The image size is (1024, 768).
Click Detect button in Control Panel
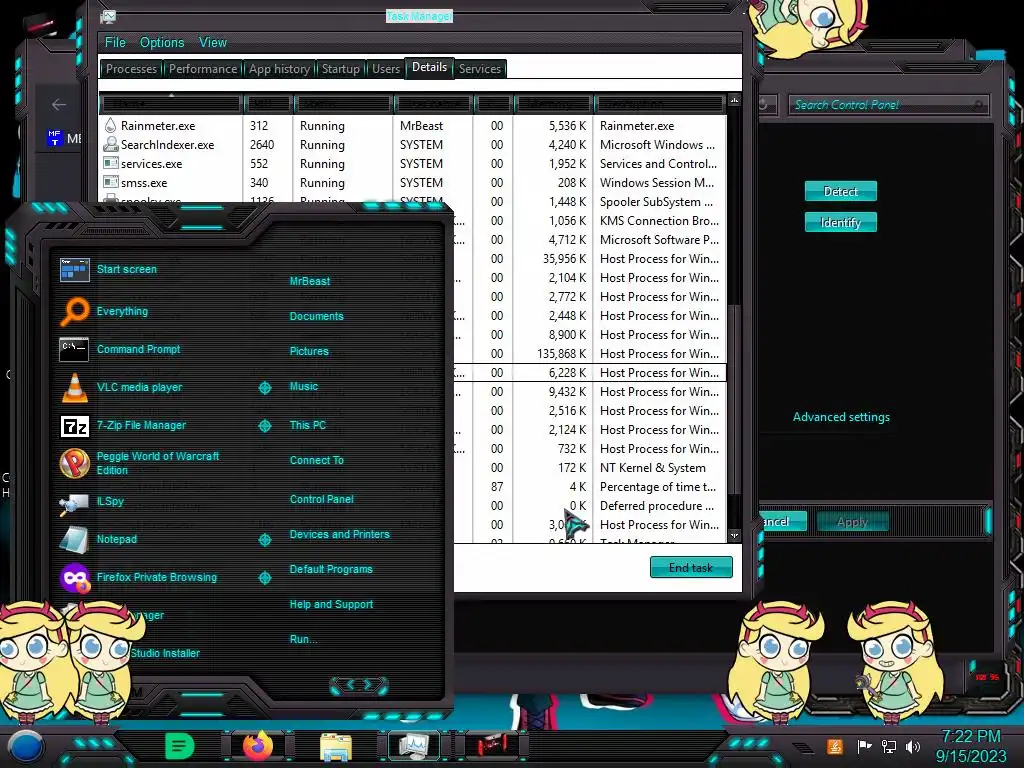tap(840, 191)
